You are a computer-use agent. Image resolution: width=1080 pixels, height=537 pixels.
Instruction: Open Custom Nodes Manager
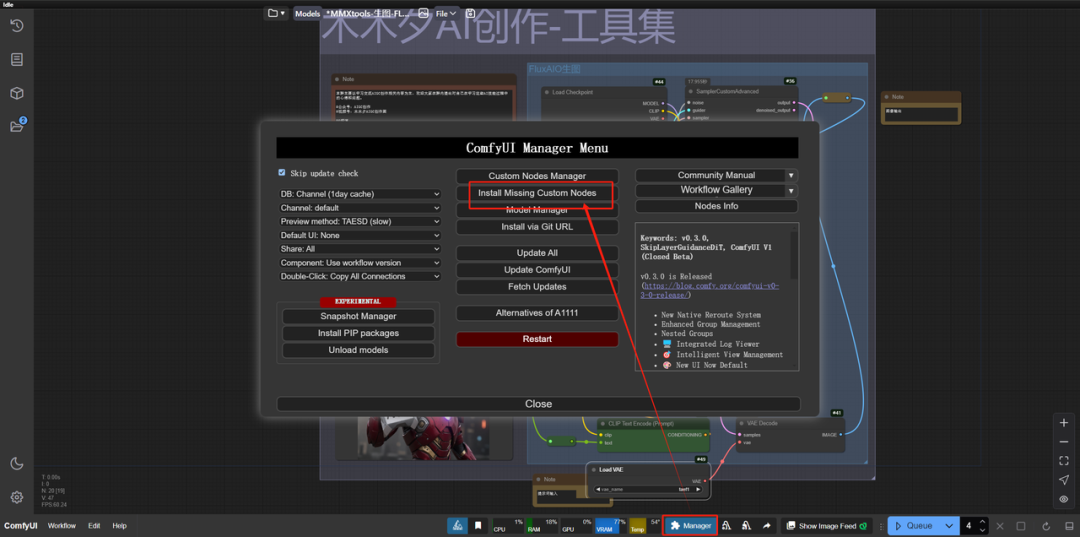[x=537, y=176]
